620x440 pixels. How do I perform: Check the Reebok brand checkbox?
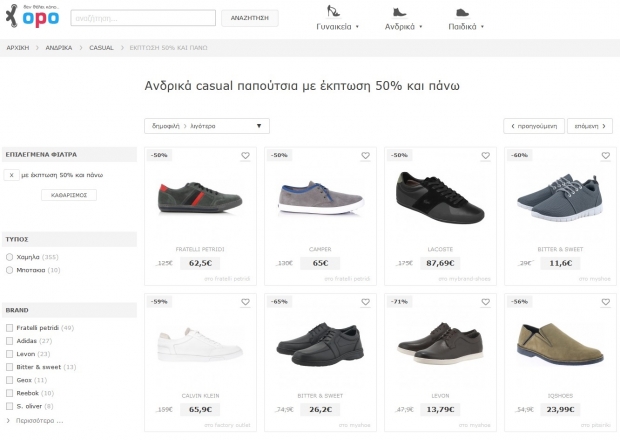(9, 393)
